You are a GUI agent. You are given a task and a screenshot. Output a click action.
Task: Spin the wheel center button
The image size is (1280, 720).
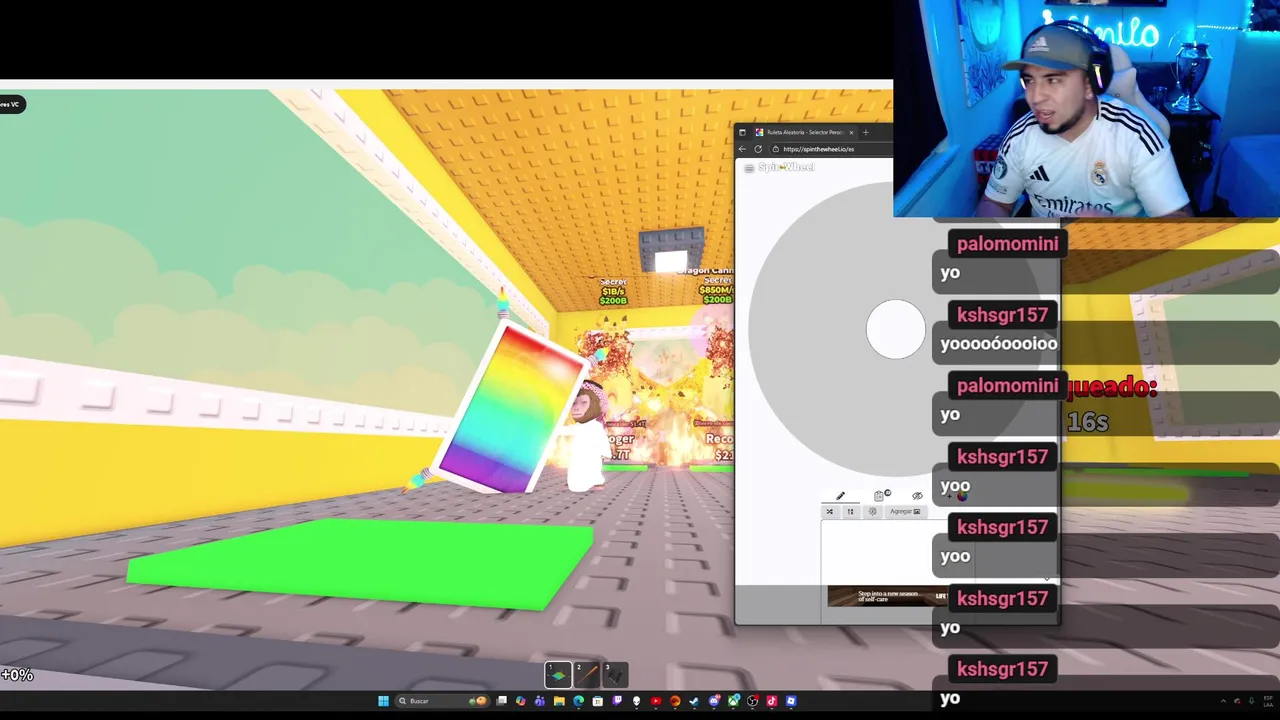[895, 329]
